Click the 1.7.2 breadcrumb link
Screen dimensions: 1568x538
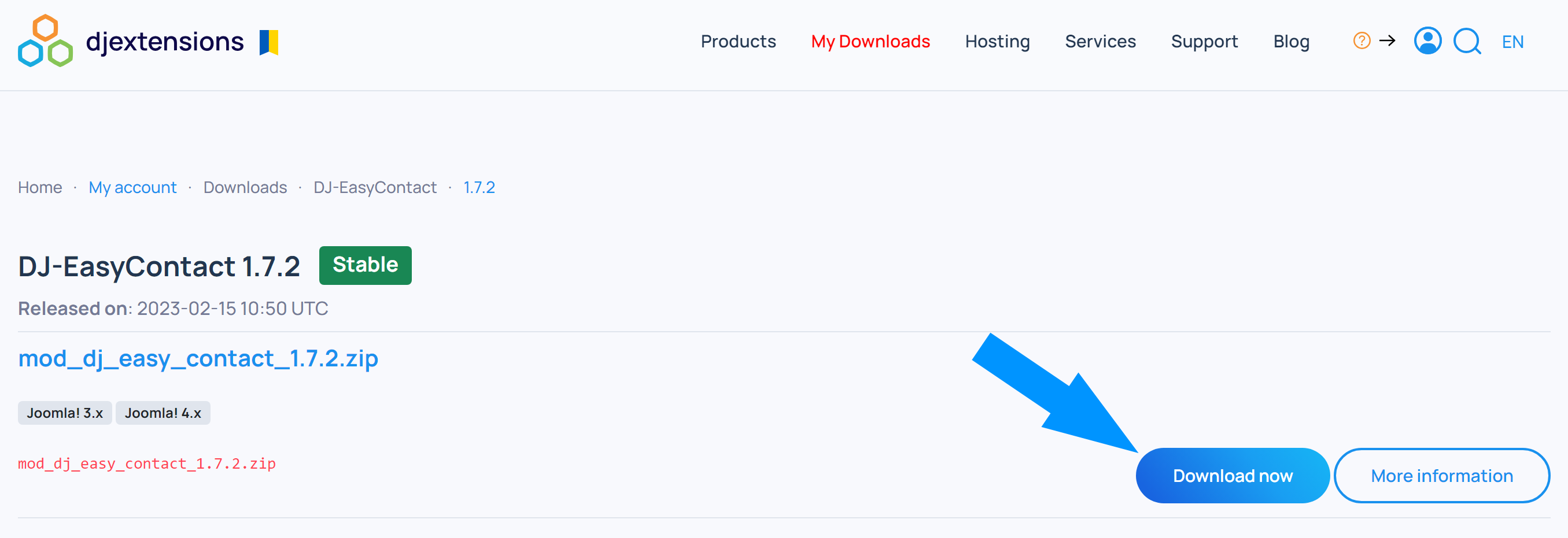click(x=479, y=187)
